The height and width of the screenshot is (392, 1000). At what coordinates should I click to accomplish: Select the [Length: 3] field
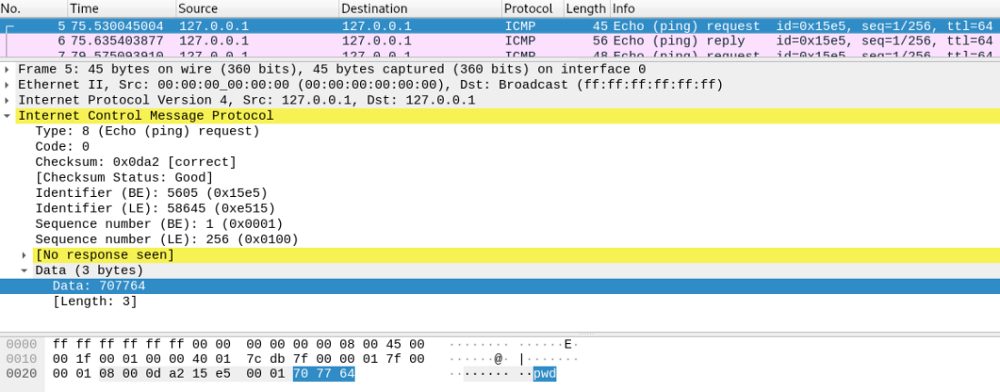[95, 301]
